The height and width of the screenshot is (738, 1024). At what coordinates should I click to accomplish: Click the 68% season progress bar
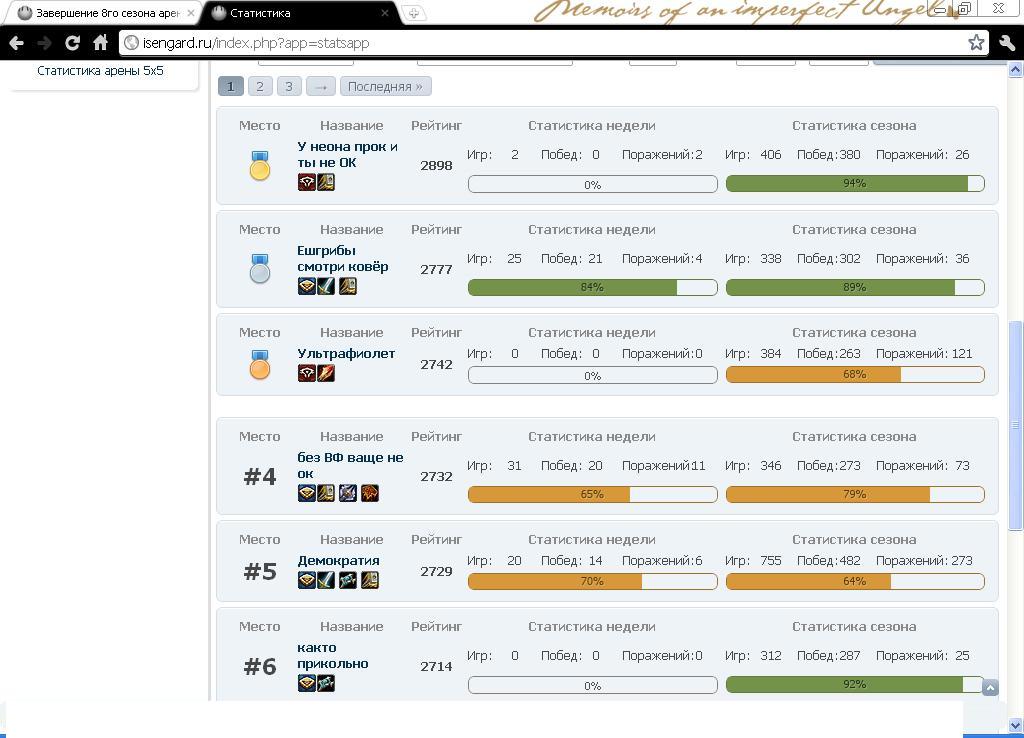[855, 374]
